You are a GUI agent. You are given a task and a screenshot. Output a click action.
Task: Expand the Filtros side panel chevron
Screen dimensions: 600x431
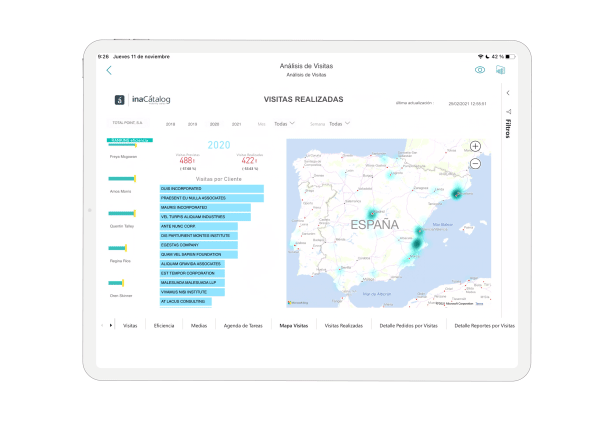(x=508, y=93)
